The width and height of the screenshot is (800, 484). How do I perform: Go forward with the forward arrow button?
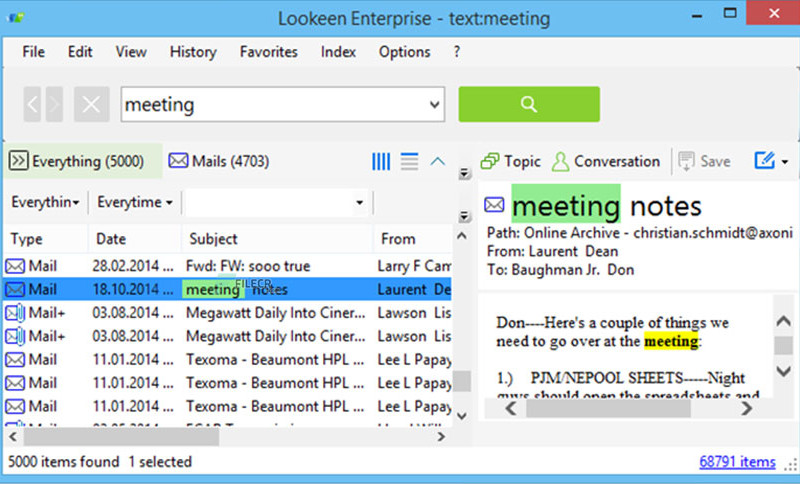point(54,104)
